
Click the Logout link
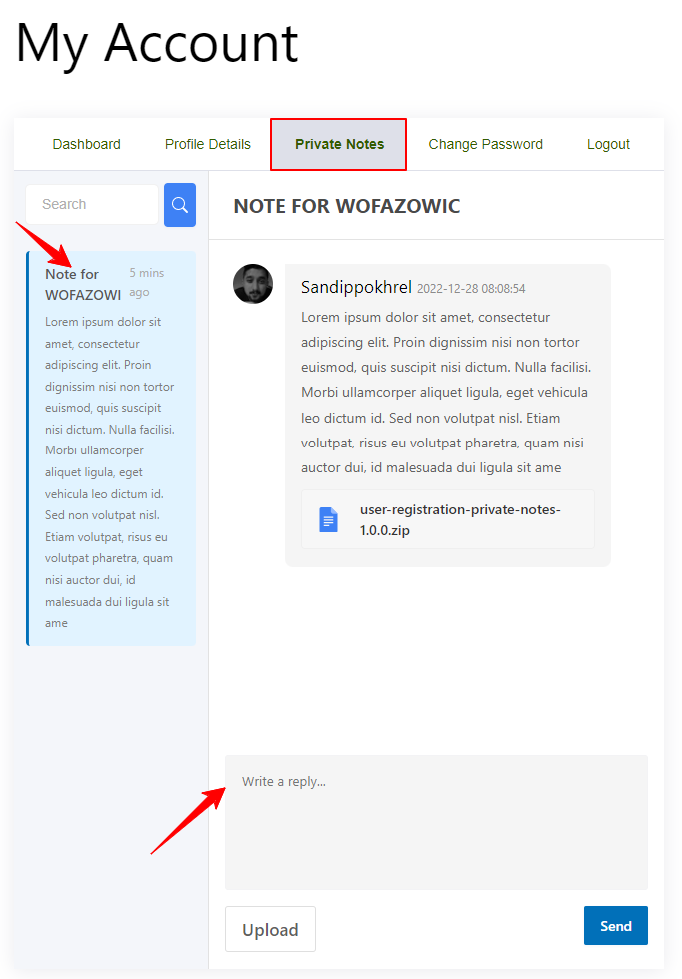[x=608, y=144]
